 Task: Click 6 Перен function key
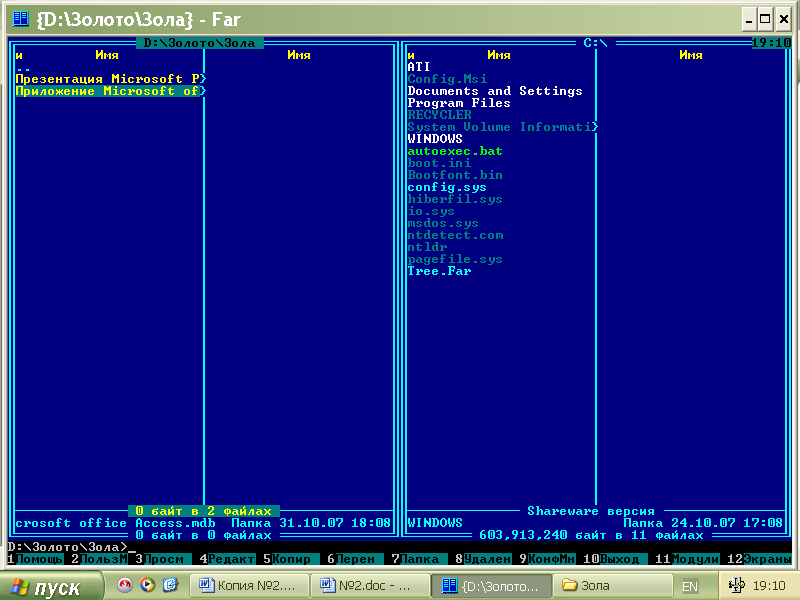coord(356,559)
